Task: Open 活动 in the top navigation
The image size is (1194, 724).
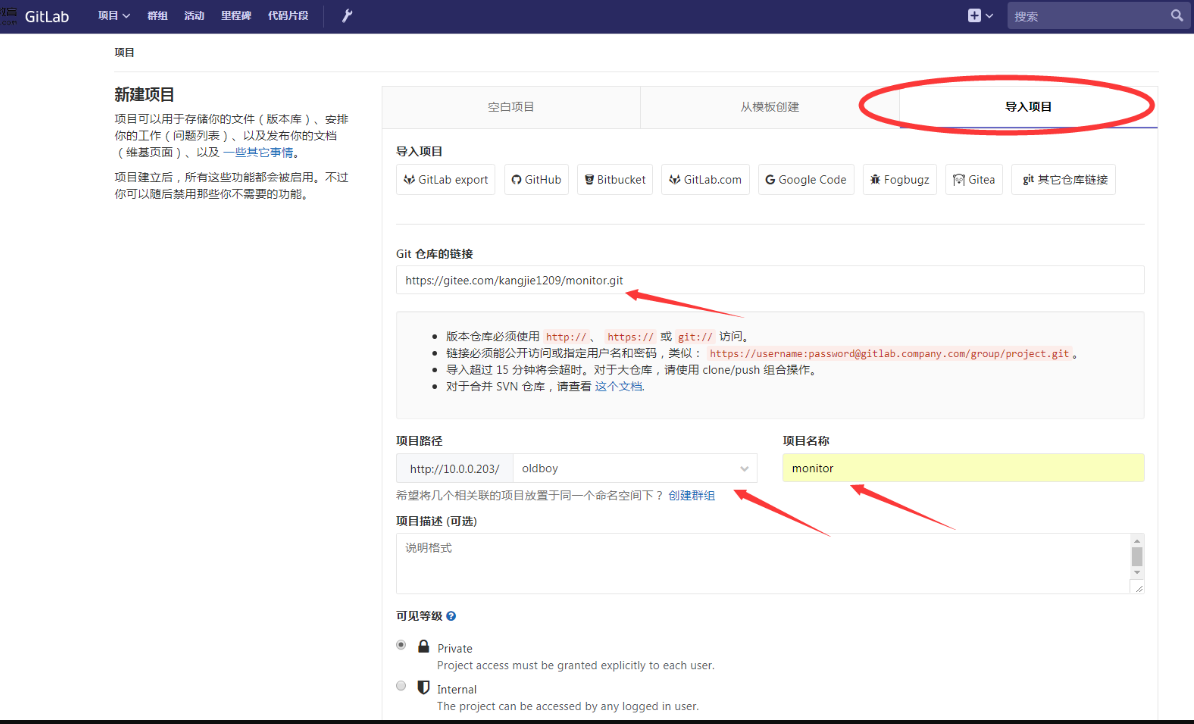Action: (x=194, y=15)
